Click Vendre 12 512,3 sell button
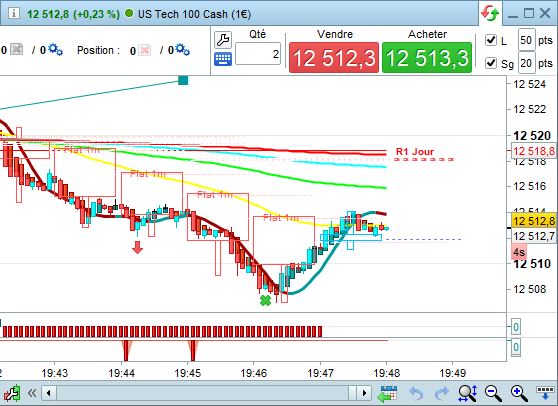 tap(334, 57)
